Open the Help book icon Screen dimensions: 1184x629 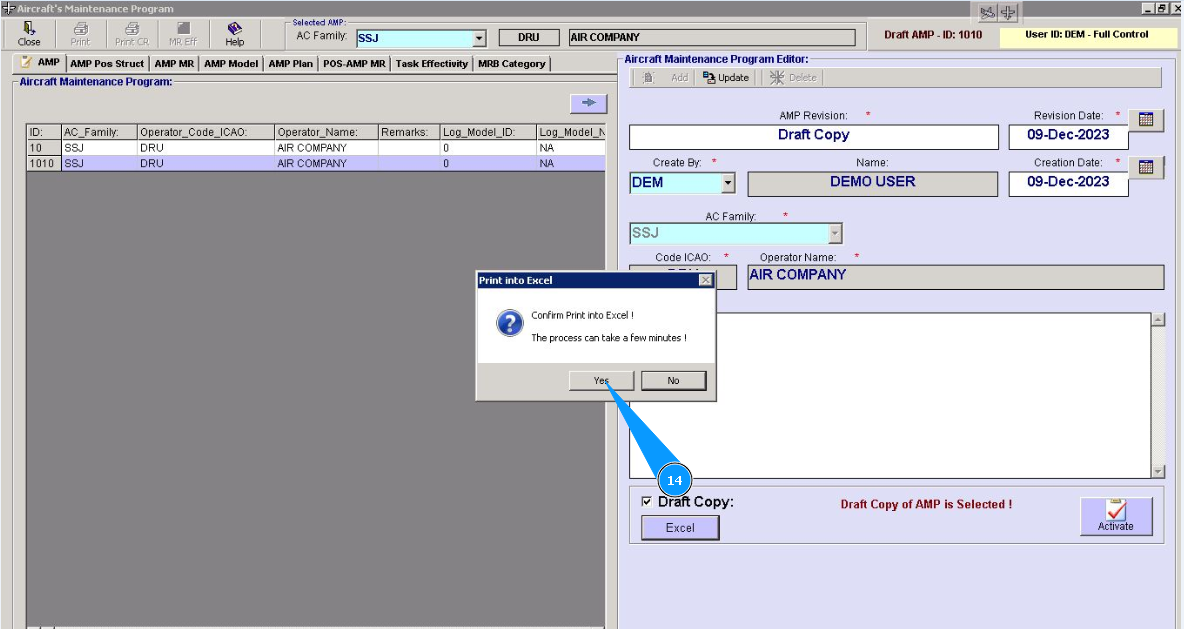pyautogui.click(x=235, y=34)
